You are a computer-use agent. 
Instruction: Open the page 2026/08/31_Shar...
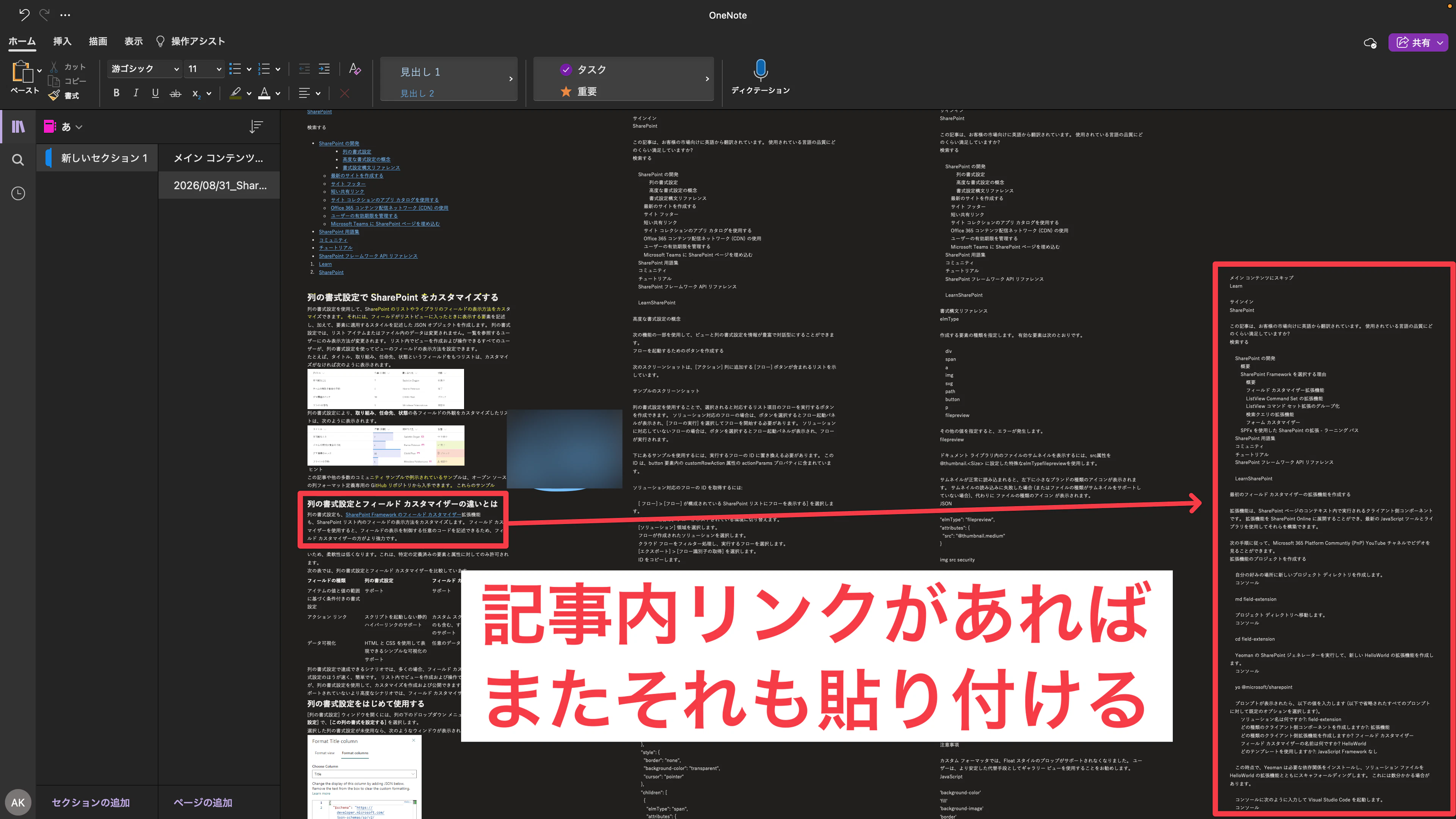click(219, 185)
